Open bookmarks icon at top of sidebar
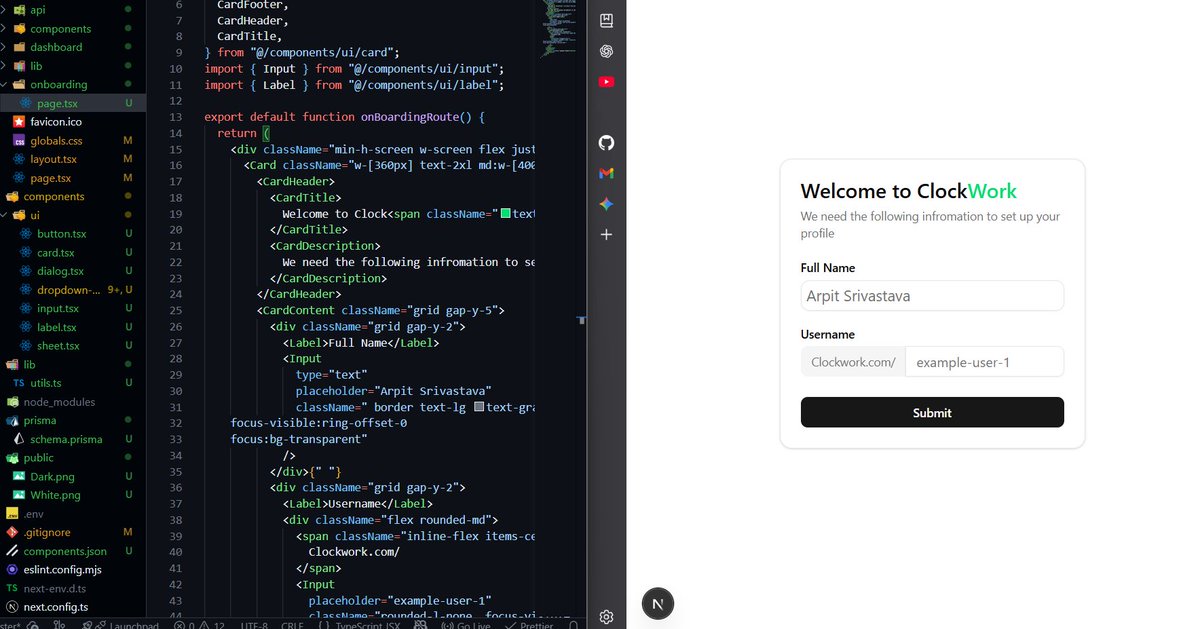The width and height of the screenshot is (1200, 629). point(606,18)
